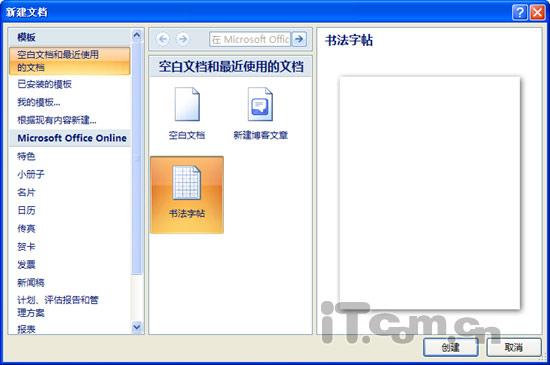
Task: Open the 小册子 template category
Action: coord(31,174)
